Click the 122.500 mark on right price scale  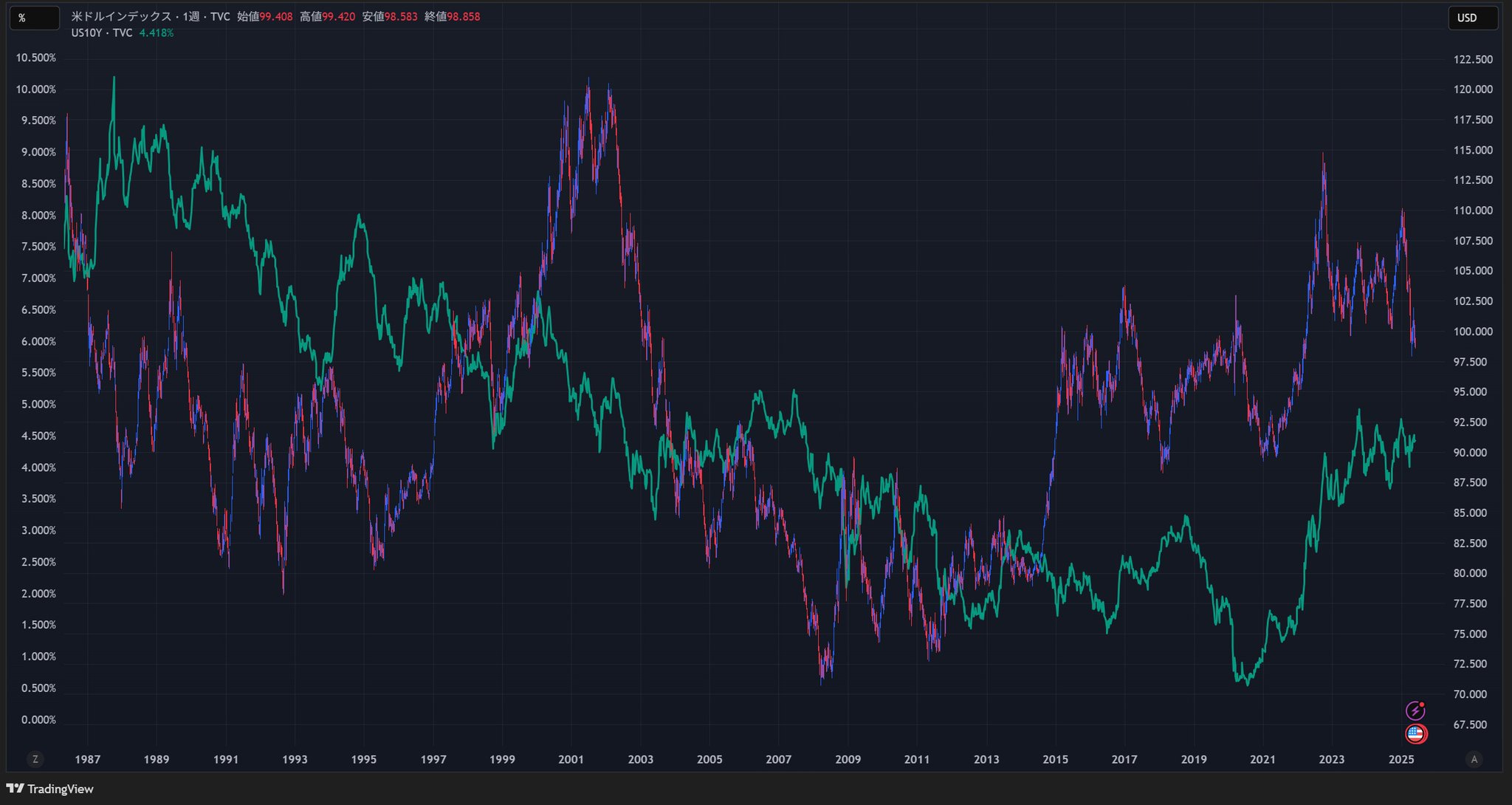pos(1472,59)
